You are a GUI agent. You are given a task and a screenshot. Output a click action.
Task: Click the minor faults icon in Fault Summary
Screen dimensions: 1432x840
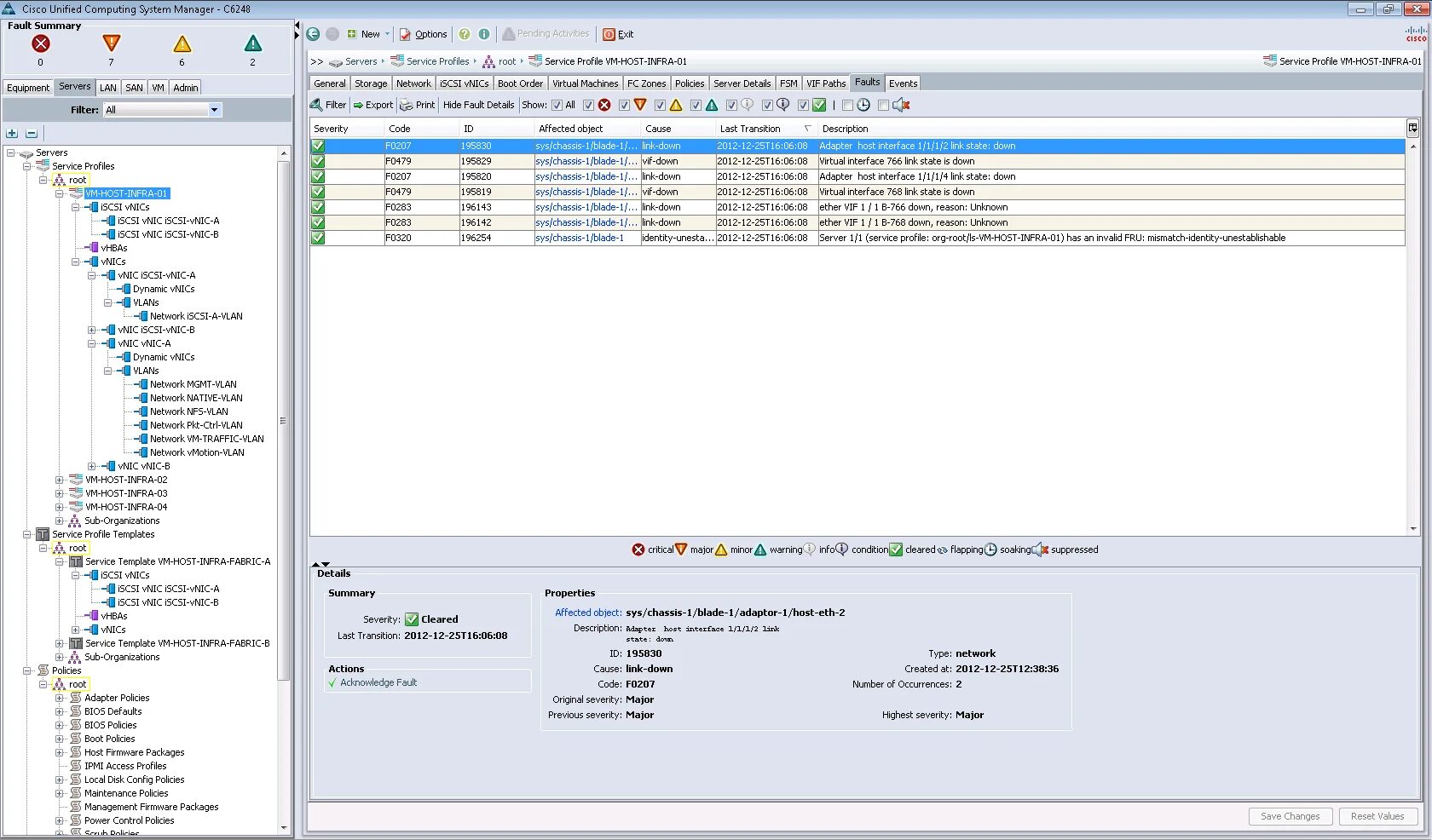click(x=182, y=43)
